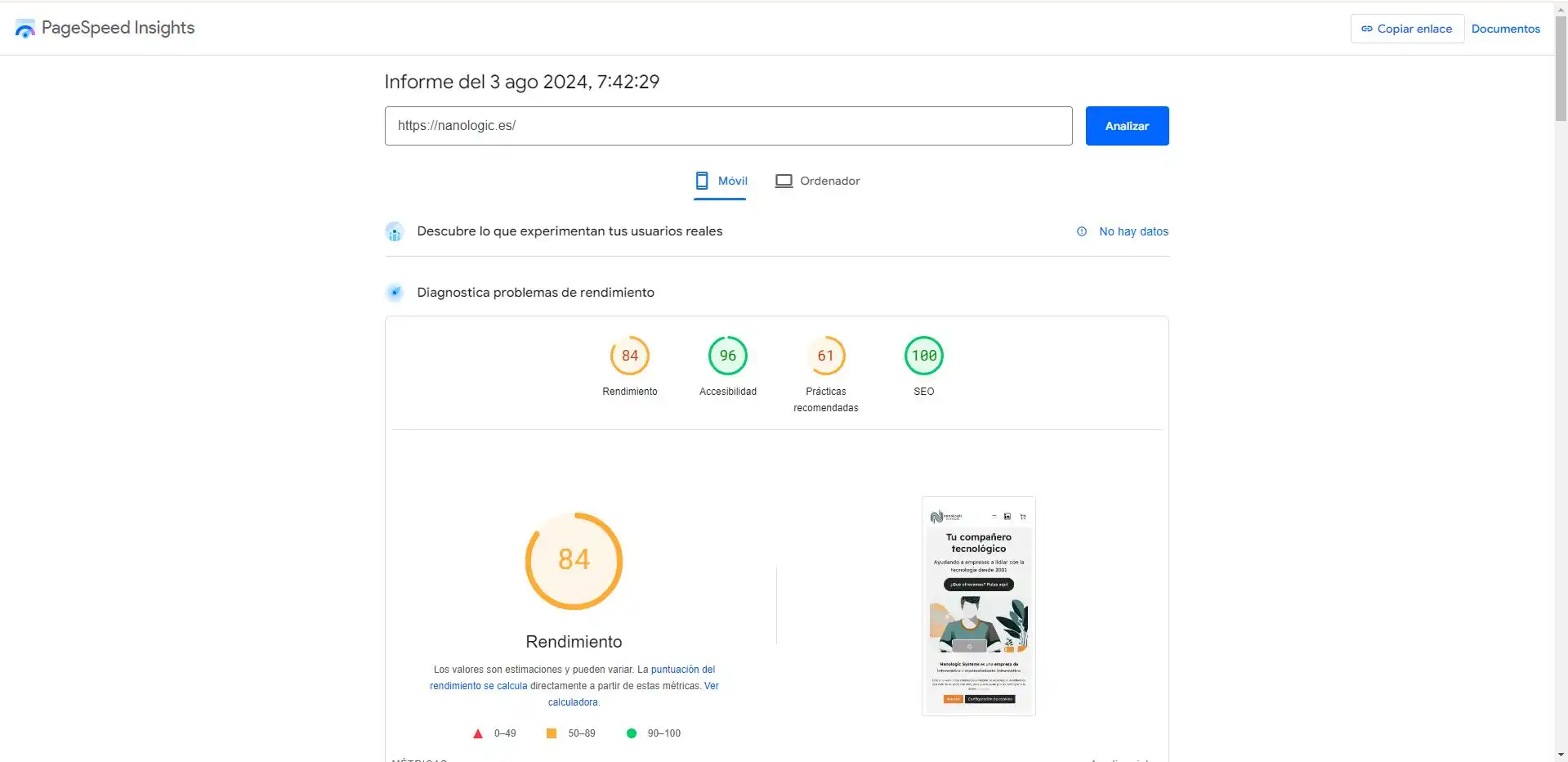Click the performance diagnosis section icon
This screenshot has width=1568, height=762.
pos(395,293)
